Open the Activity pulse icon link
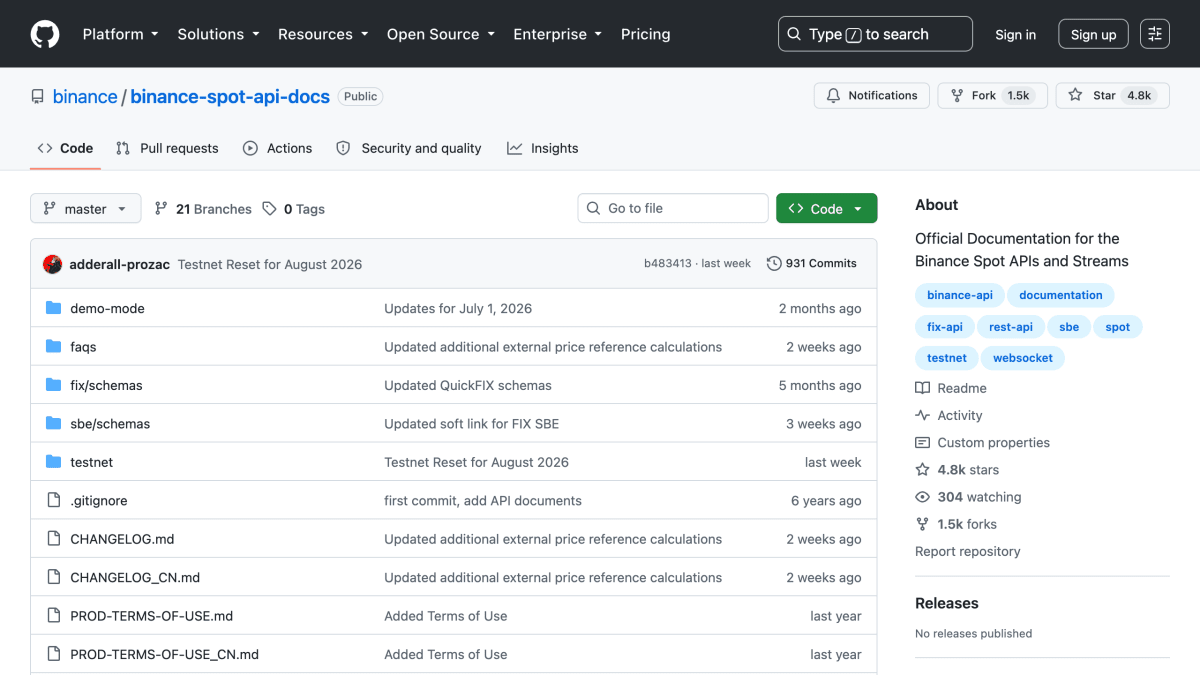The image size is (1200, 675). 923,415
